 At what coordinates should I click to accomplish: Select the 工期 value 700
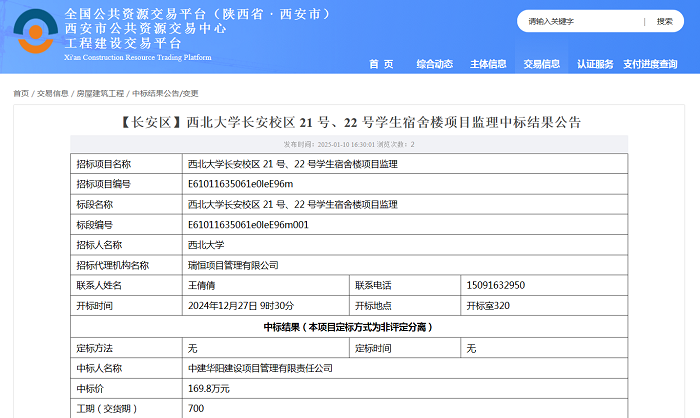click(x=196, y=409)
